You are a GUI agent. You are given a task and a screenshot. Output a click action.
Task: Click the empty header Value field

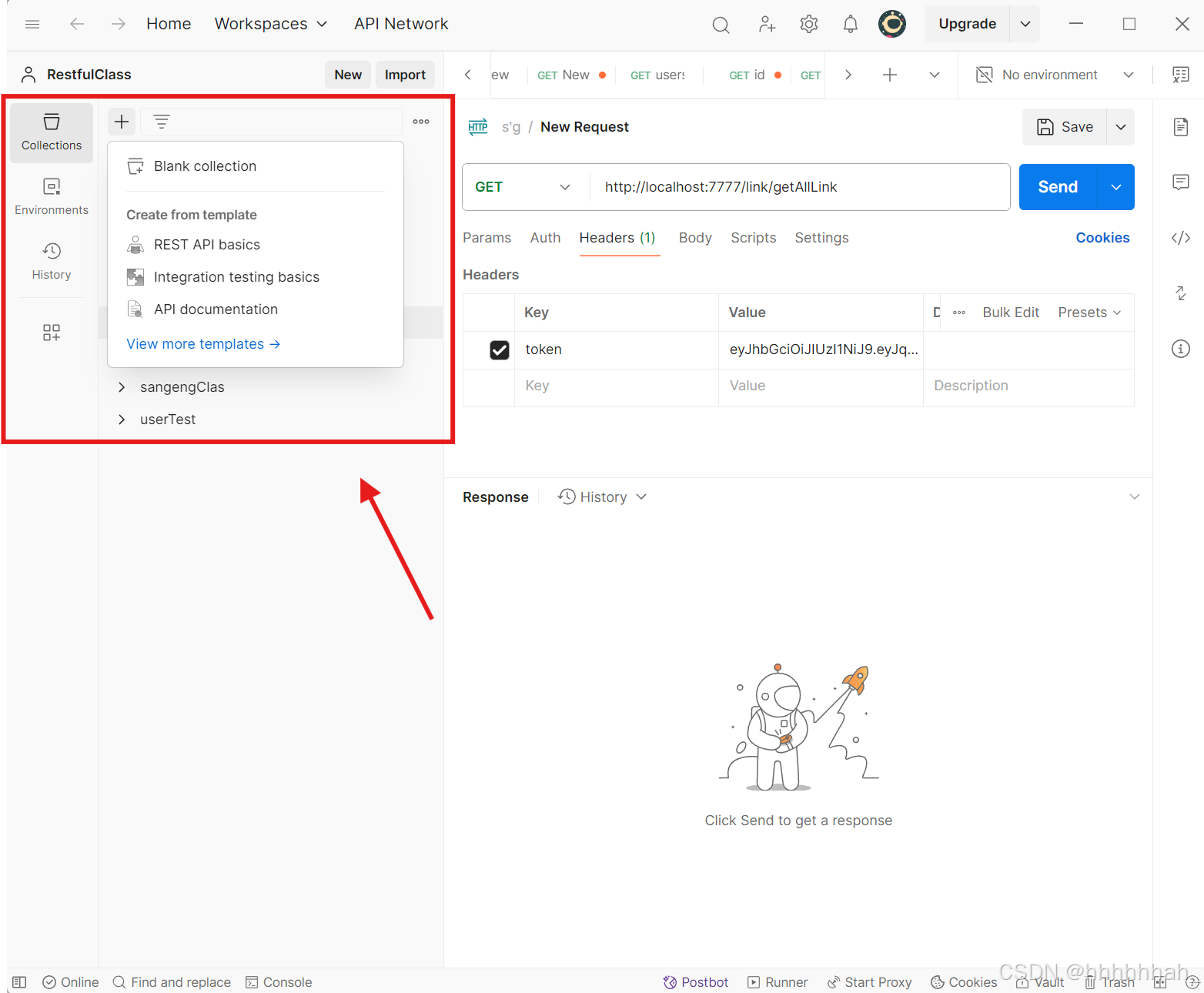[821, 387]
